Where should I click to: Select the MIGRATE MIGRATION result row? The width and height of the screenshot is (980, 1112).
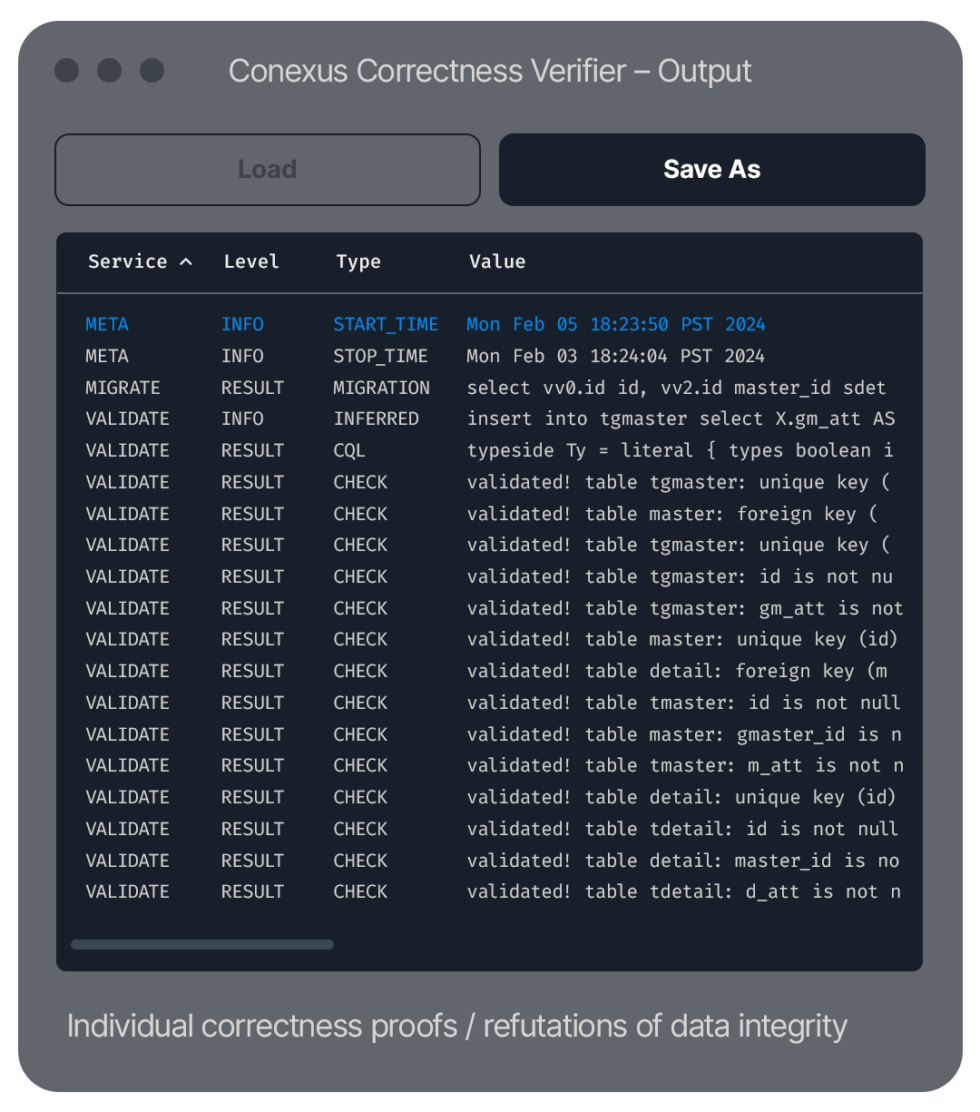(x=490, y=387)
